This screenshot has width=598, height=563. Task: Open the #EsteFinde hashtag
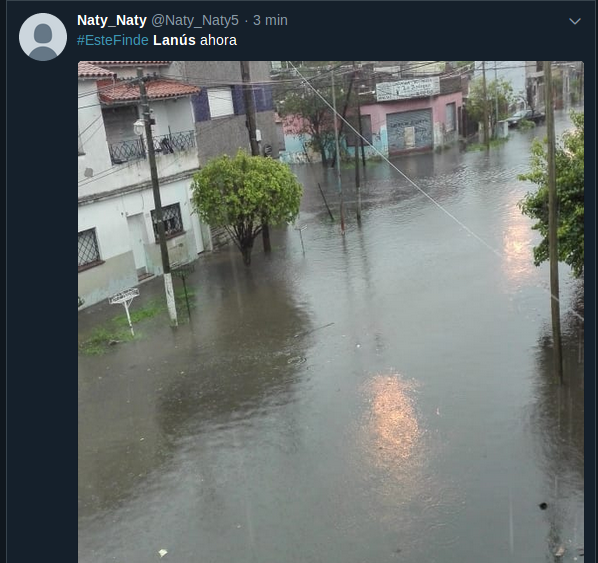[113, 40]
